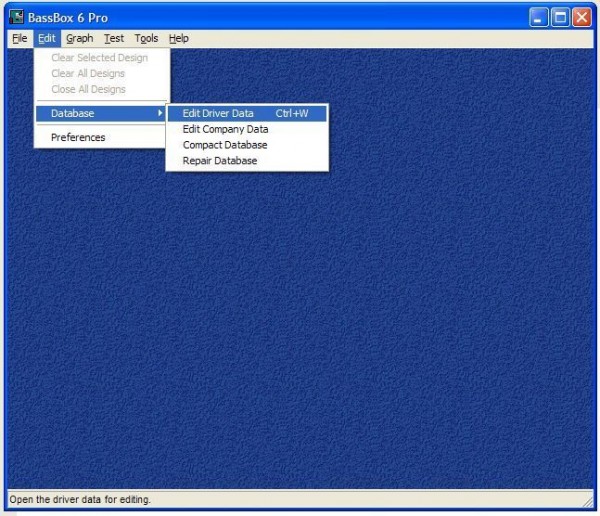Maximize the BassBox 6 Pro window
The width and height of the screenshot is (600, 516).
560,17
